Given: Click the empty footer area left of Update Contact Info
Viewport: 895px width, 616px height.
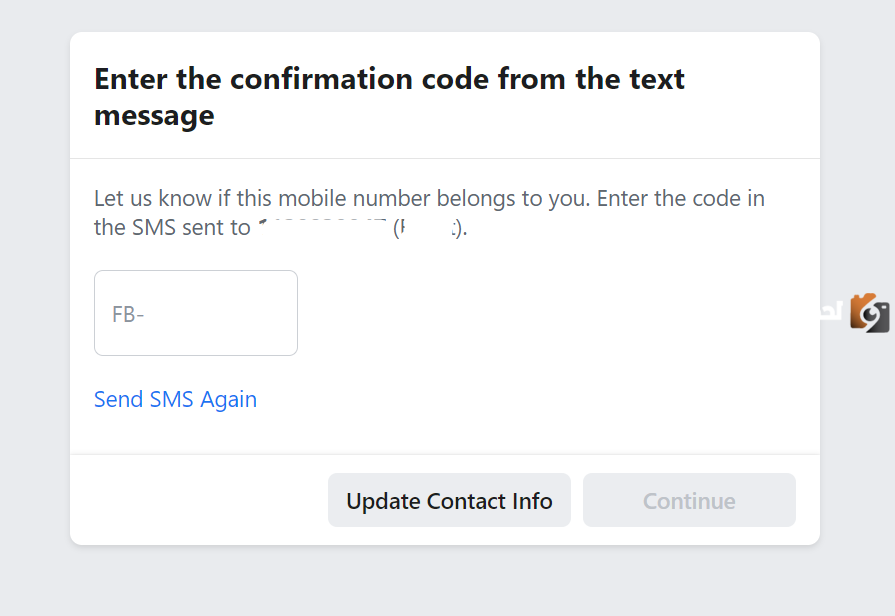Looking at the screenshot, I should (200, 500).
